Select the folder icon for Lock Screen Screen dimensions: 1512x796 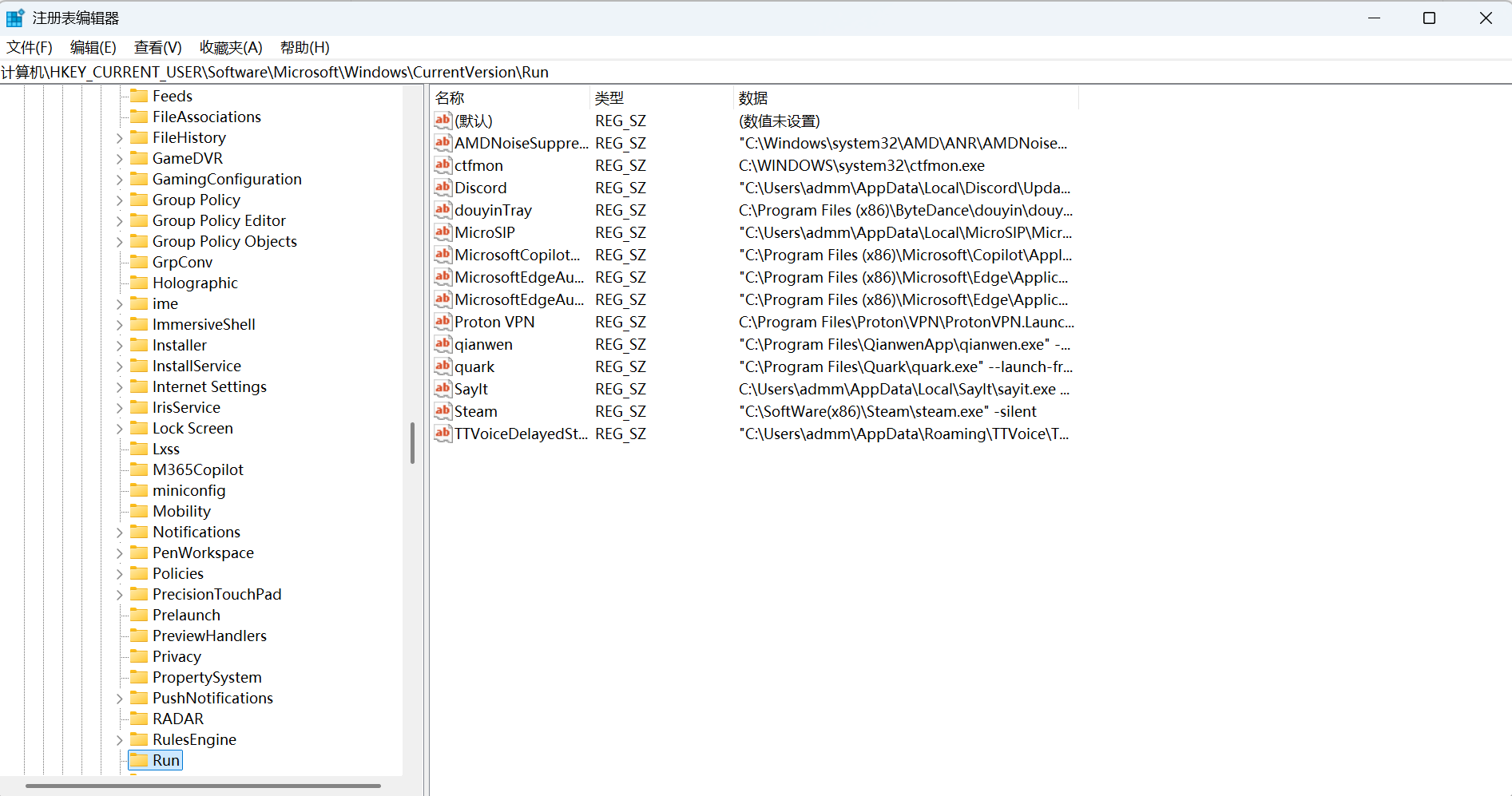coord(140,427)
